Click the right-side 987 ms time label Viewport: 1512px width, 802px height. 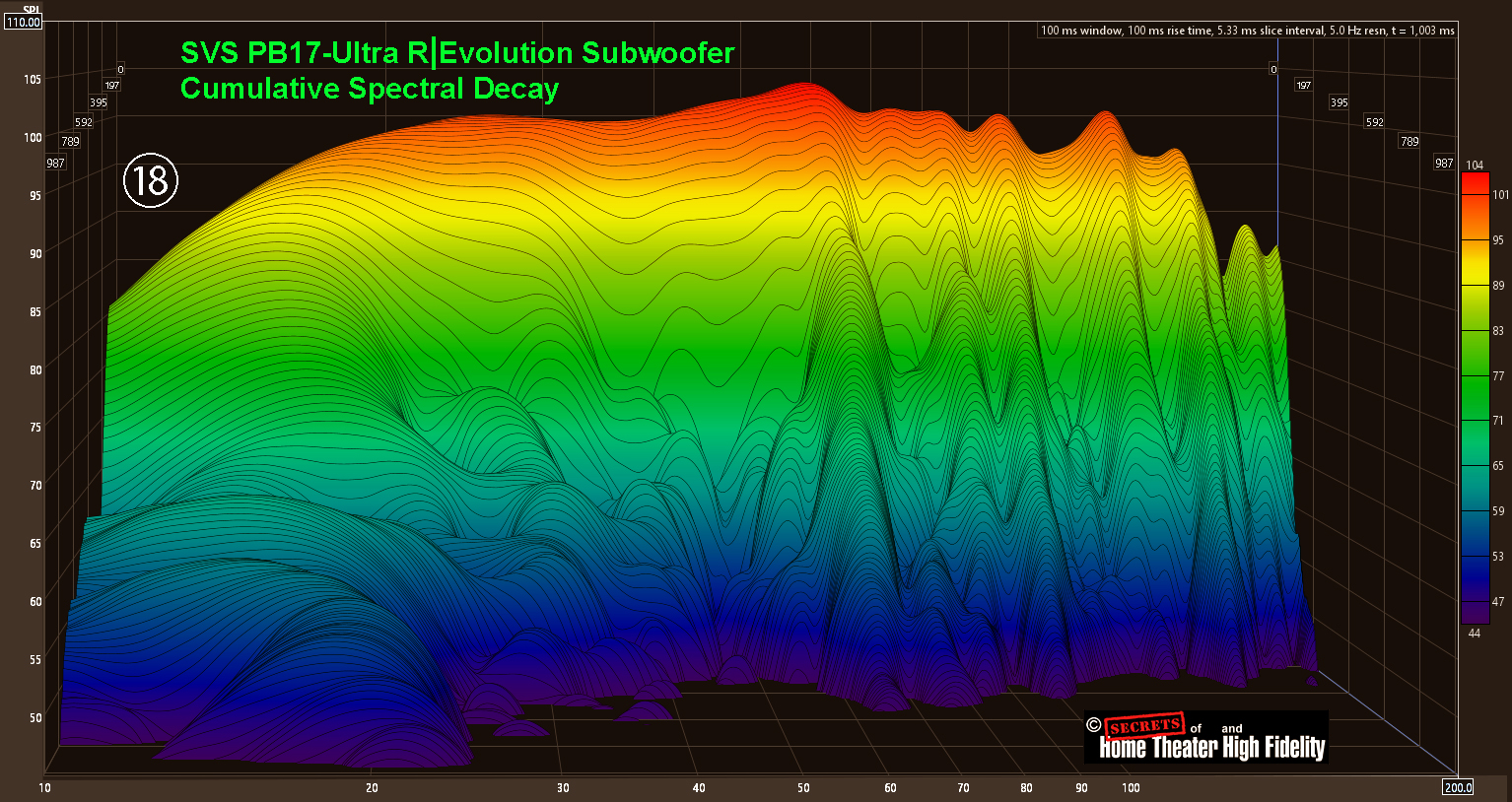[x=1444, y=163]
